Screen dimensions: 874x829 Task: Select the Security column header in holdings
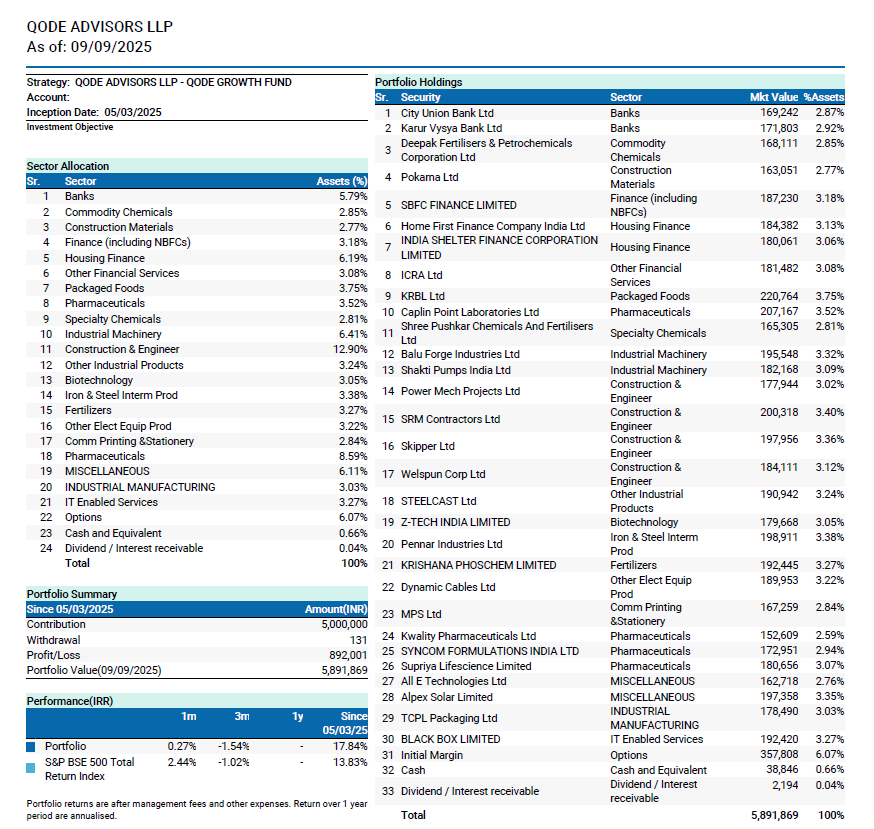tap(421, 97)
